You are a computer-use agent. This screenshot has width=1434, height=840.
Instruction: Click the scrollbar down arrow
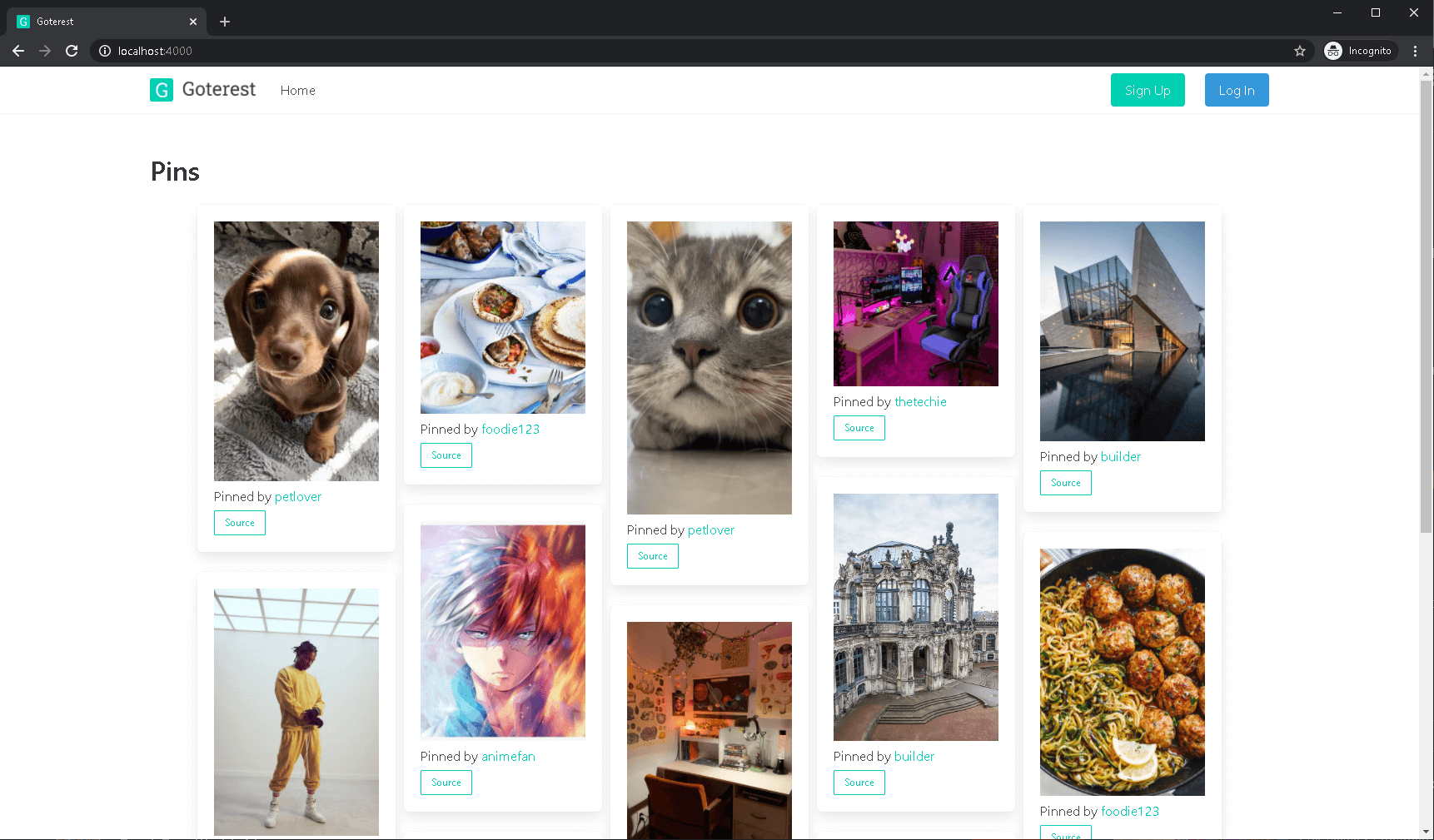[1427, 832]
